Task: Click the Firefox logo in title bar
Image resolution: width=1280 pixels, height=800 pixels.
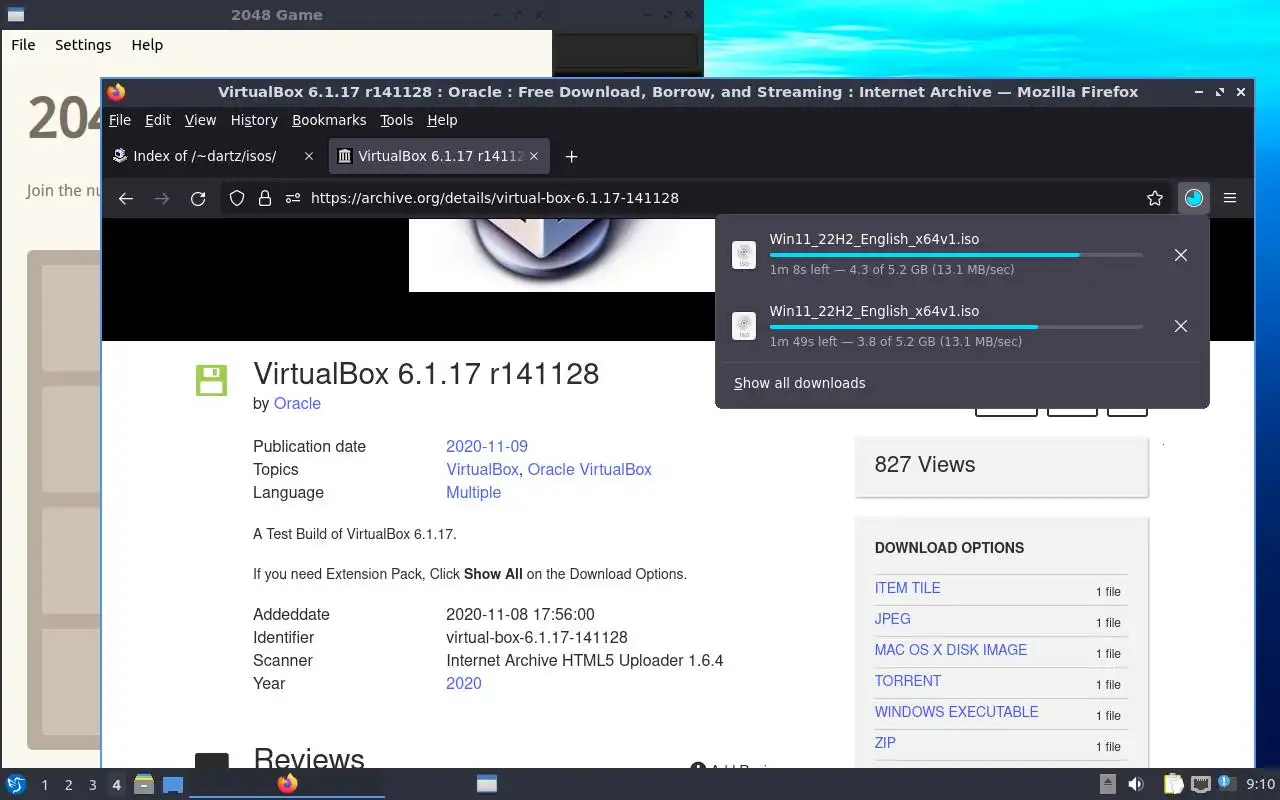Action: (116, 92)
